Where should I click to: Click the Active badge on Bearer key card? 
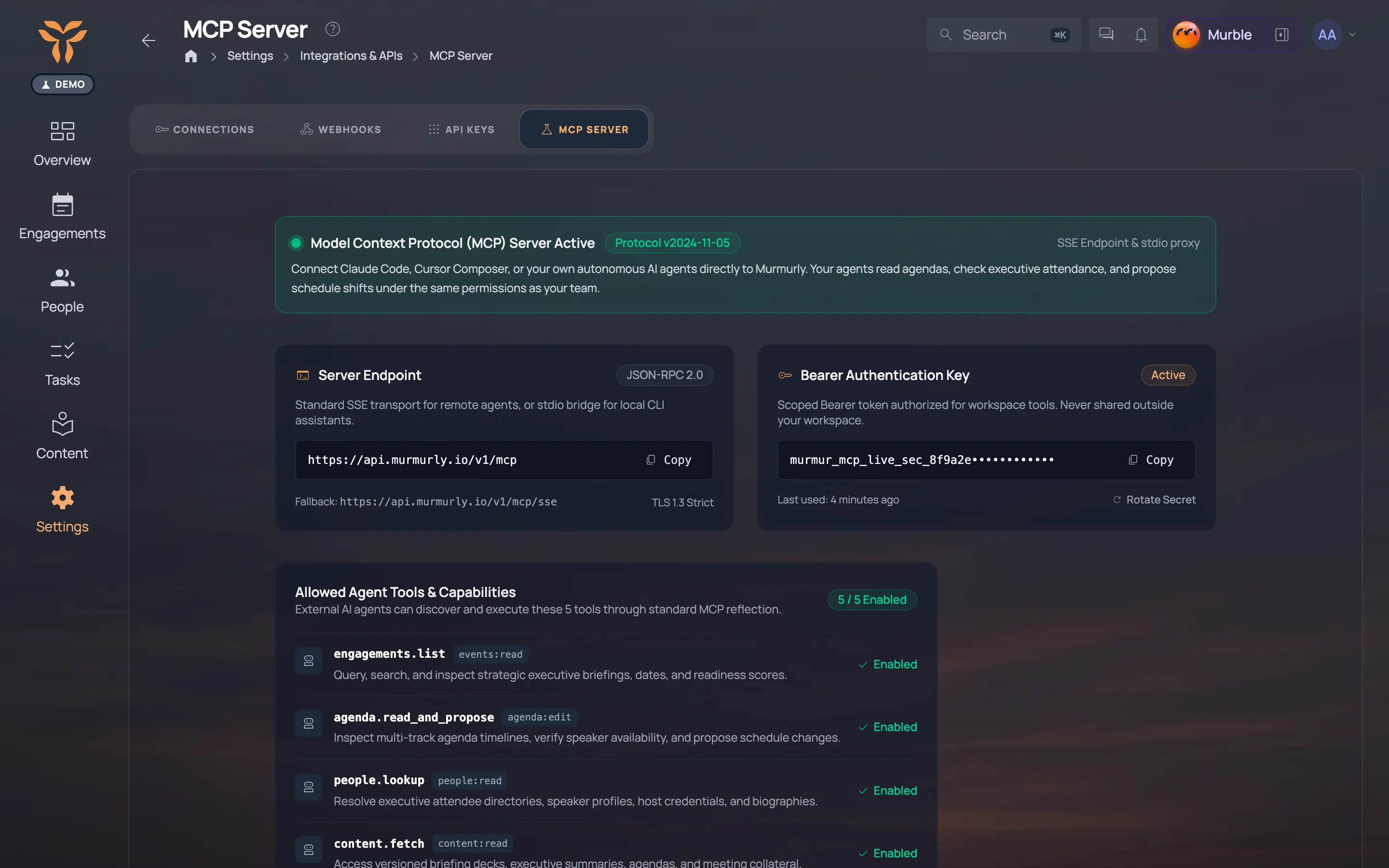(x=1168, y=375)
